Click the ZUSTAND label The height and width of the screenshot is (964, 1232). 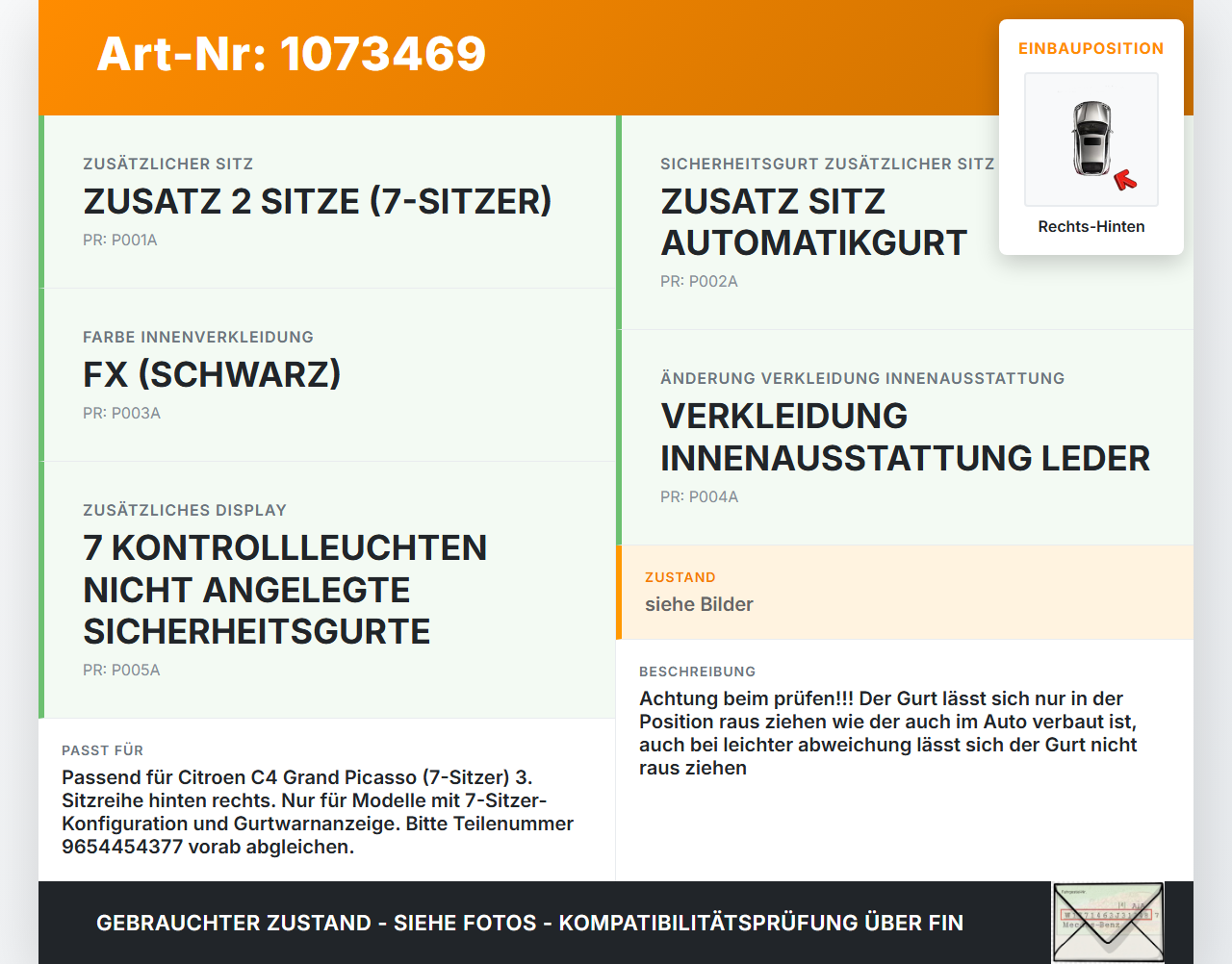click(680, 577)
